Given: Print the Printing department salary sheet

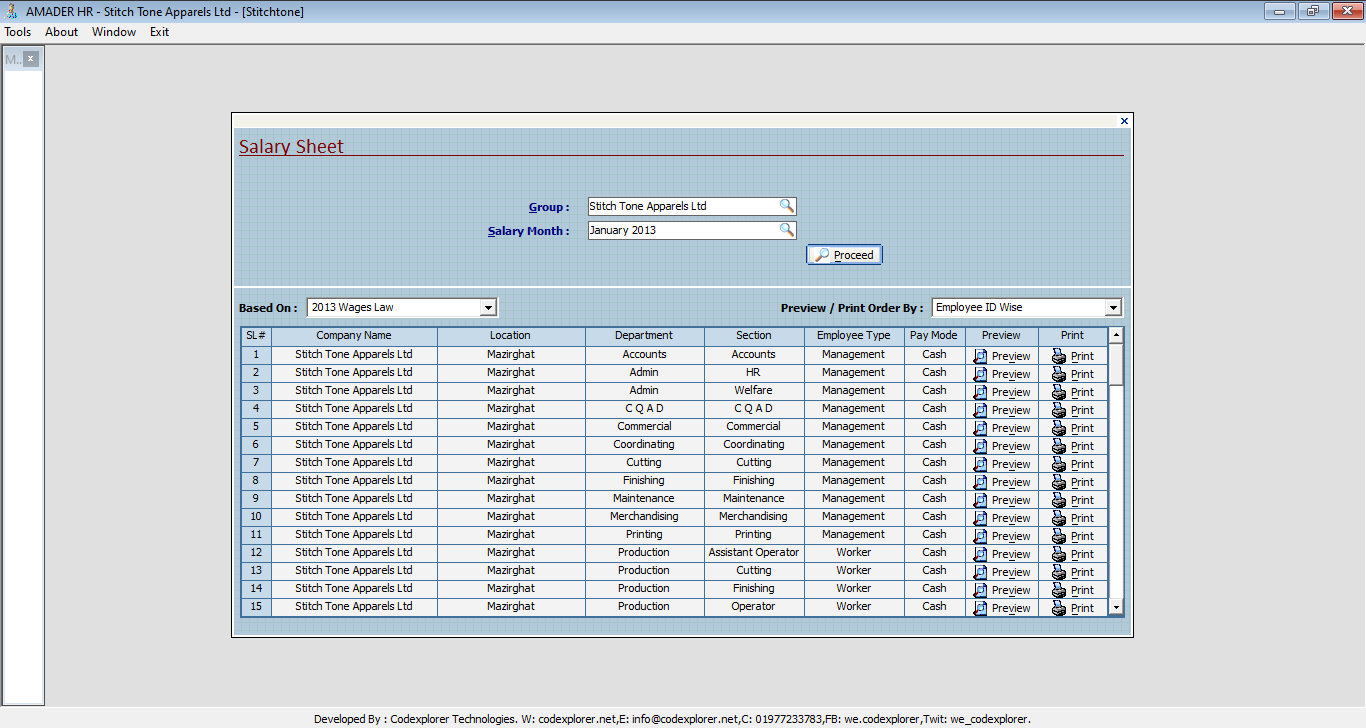Looking at the screenshot, I should point(1073,536).
